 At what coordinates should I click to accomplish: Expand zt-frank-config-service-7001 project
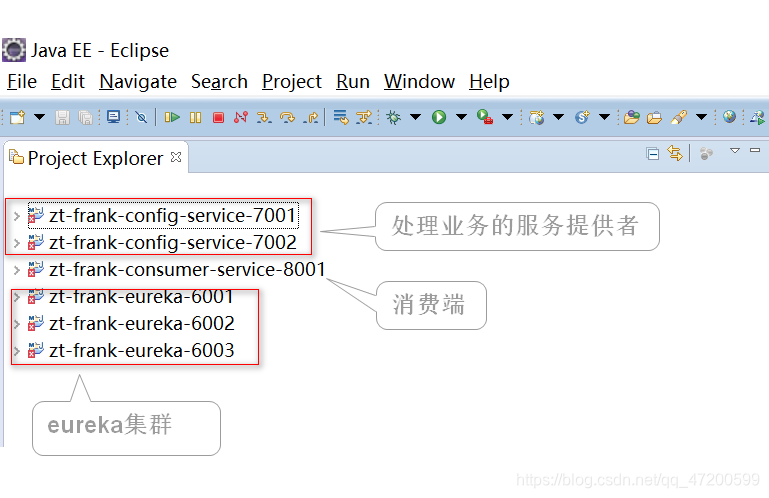tap(17, 216)
